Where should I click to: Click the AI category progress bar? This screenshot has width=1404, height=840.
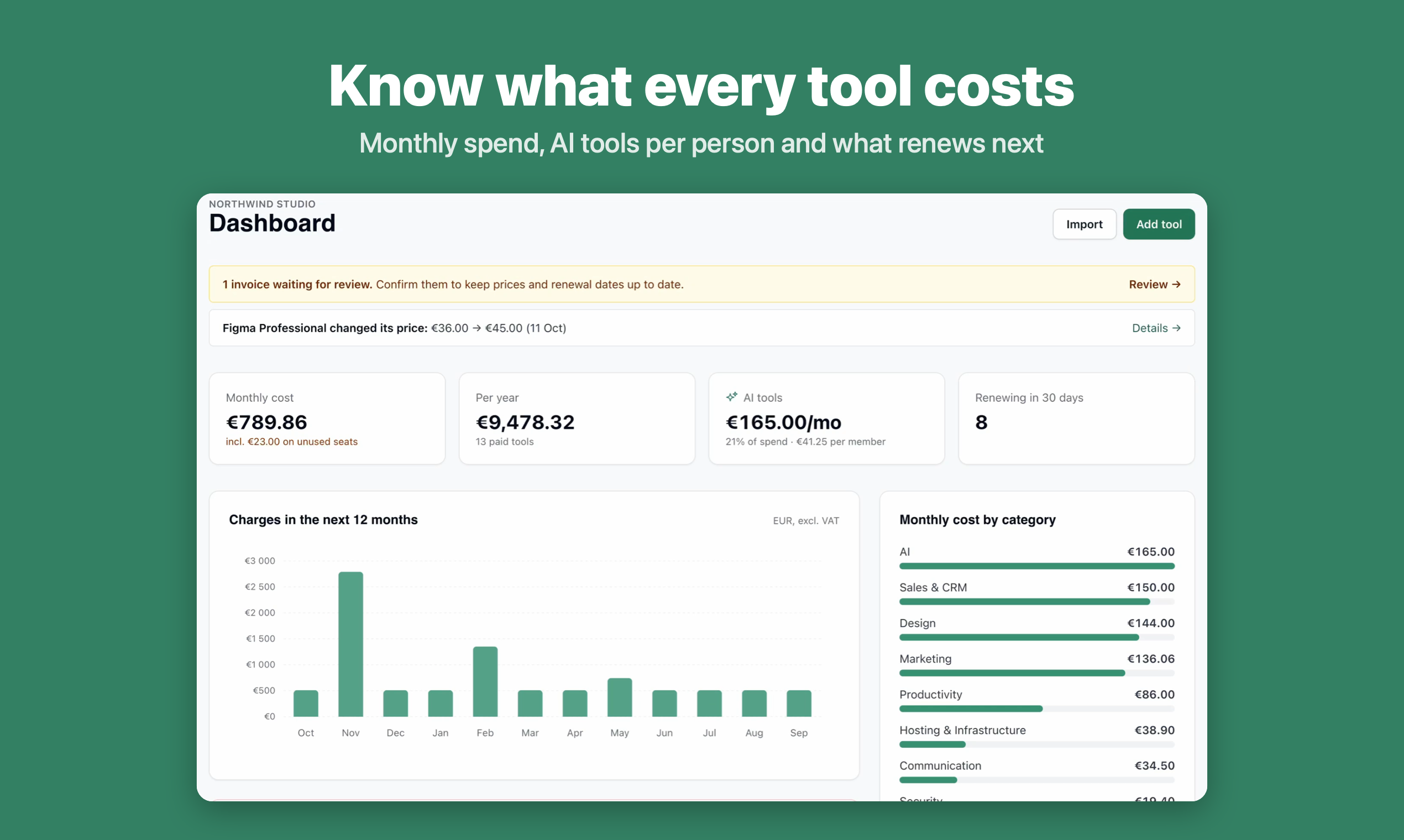pos(1036,566)
